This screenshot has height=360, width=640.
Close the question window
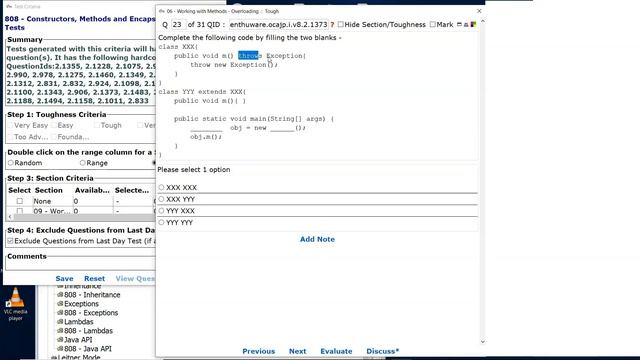[479, 11]
